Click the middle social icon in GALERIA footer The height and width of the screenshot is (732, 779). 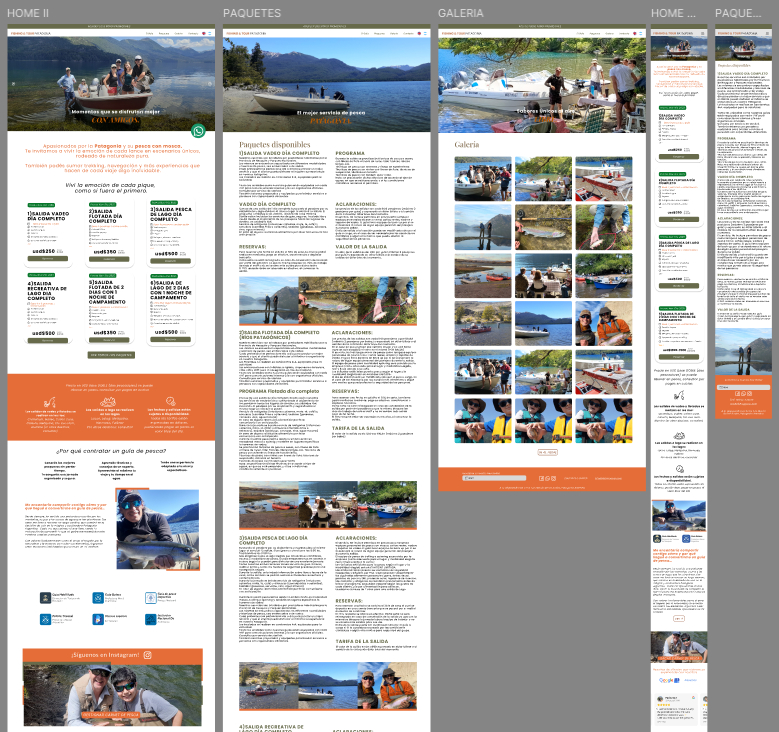547,478
